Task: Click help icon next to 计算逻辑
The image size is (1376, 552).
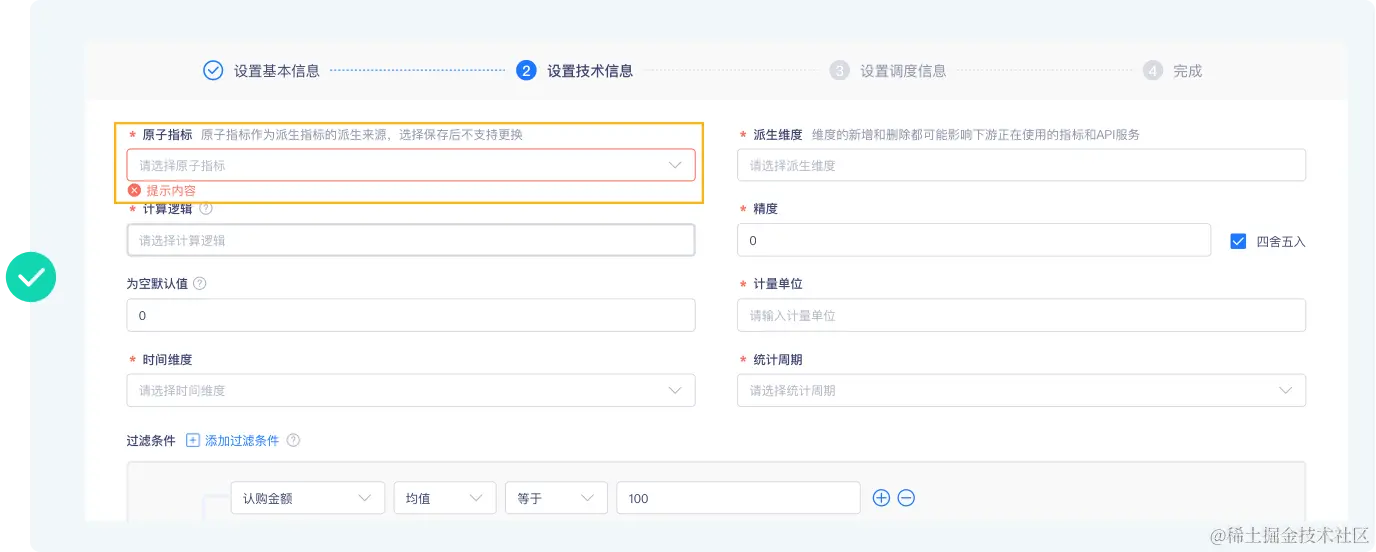Action: point(206,209)
